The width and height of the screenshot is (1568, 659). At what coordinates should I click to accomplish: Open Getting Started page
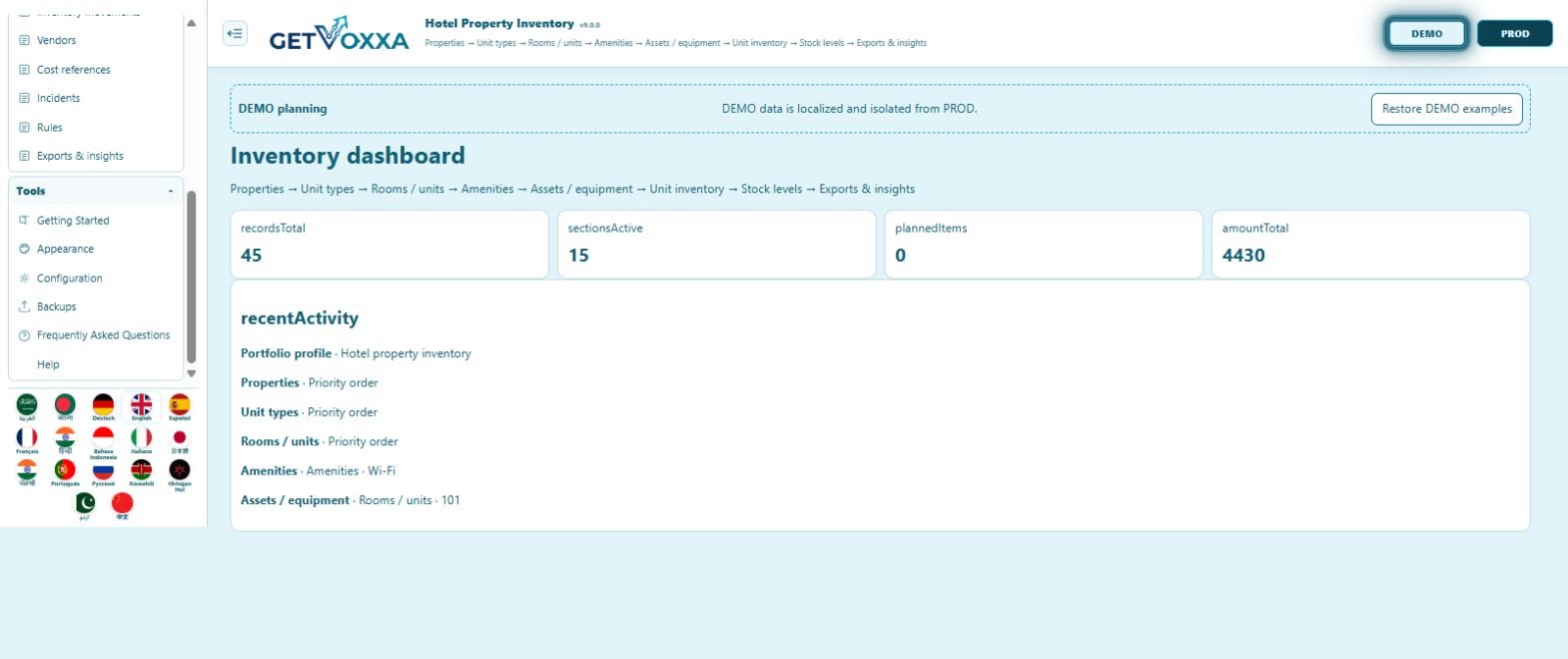coord(73,221)
